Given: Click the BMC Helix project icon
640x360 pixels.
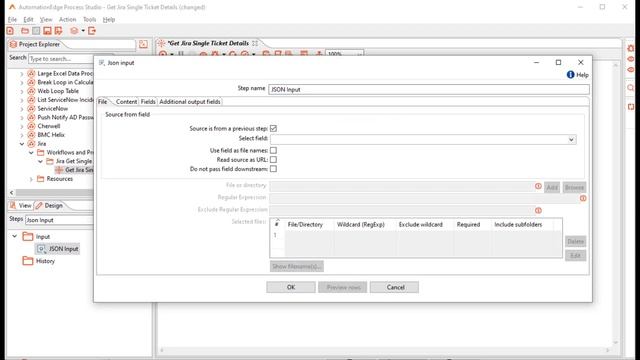Looking at the screenshot, I should [x=31, y=135].
